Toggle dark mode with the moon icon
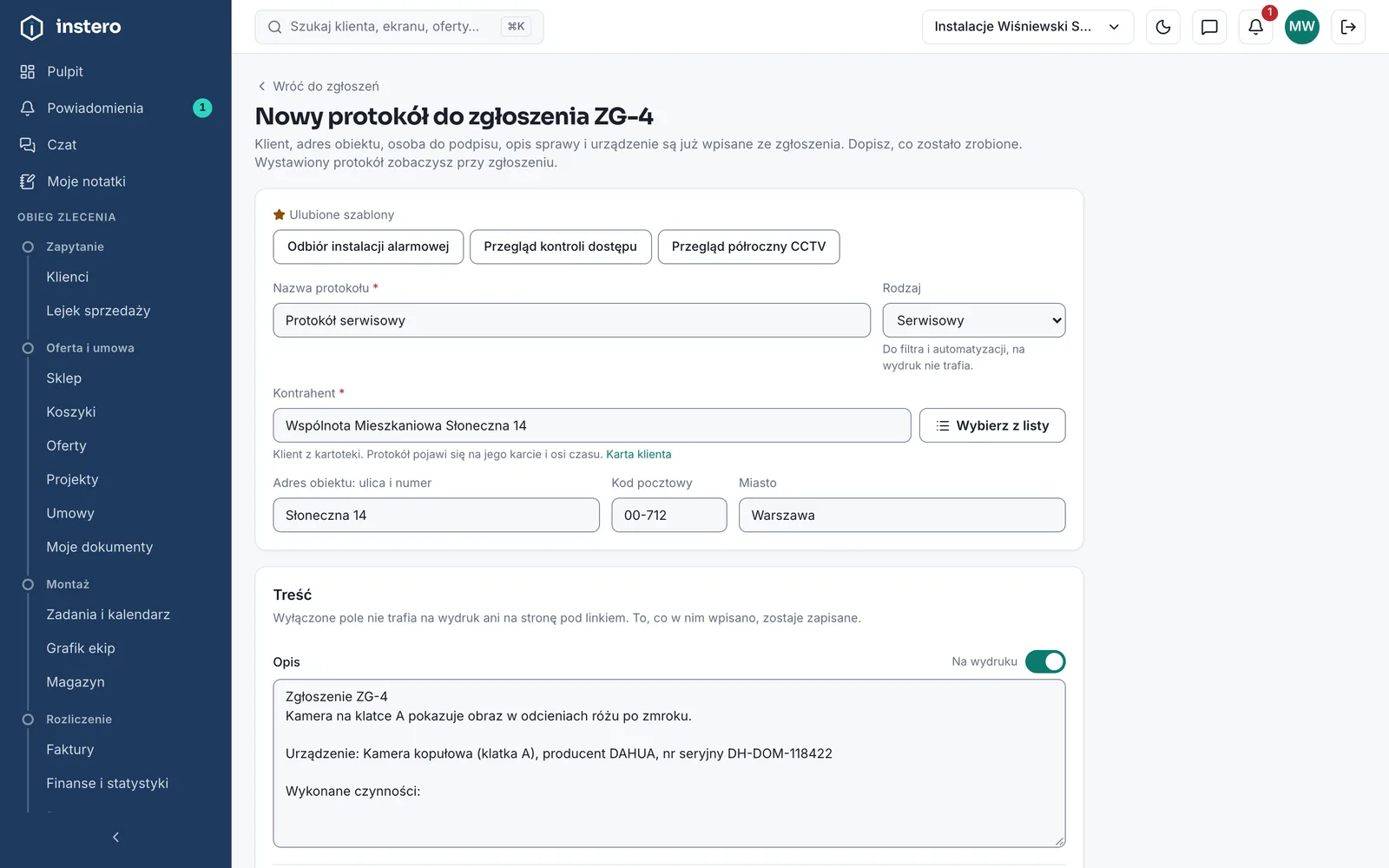 click(1163, 27)
